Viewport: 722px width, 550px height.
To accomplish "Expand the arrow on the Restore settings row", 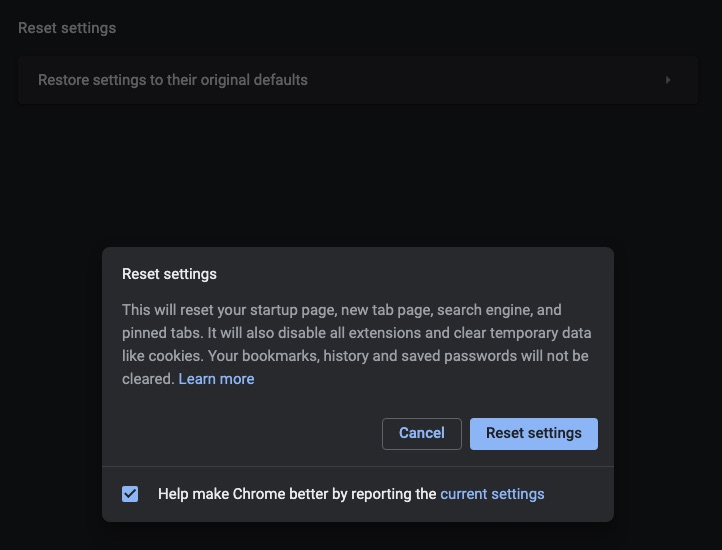I will pos(668,80).
